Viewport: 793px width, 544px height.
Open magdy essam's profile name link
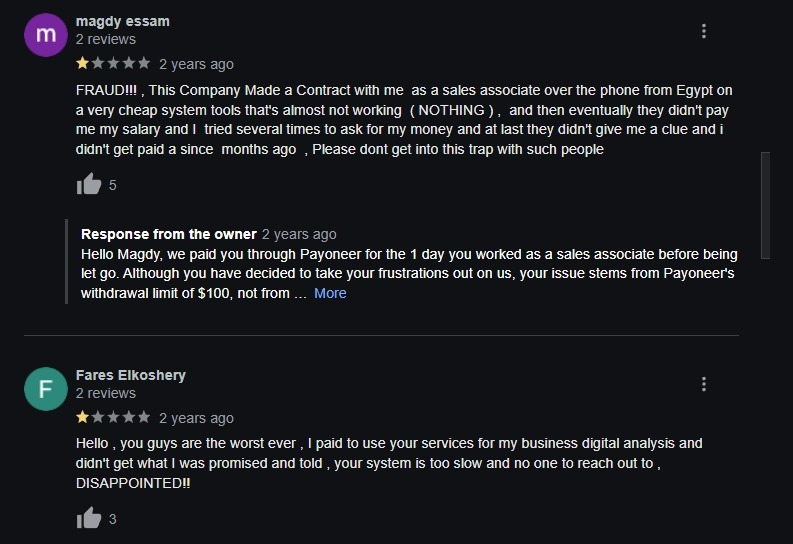[x=122, y=21]
